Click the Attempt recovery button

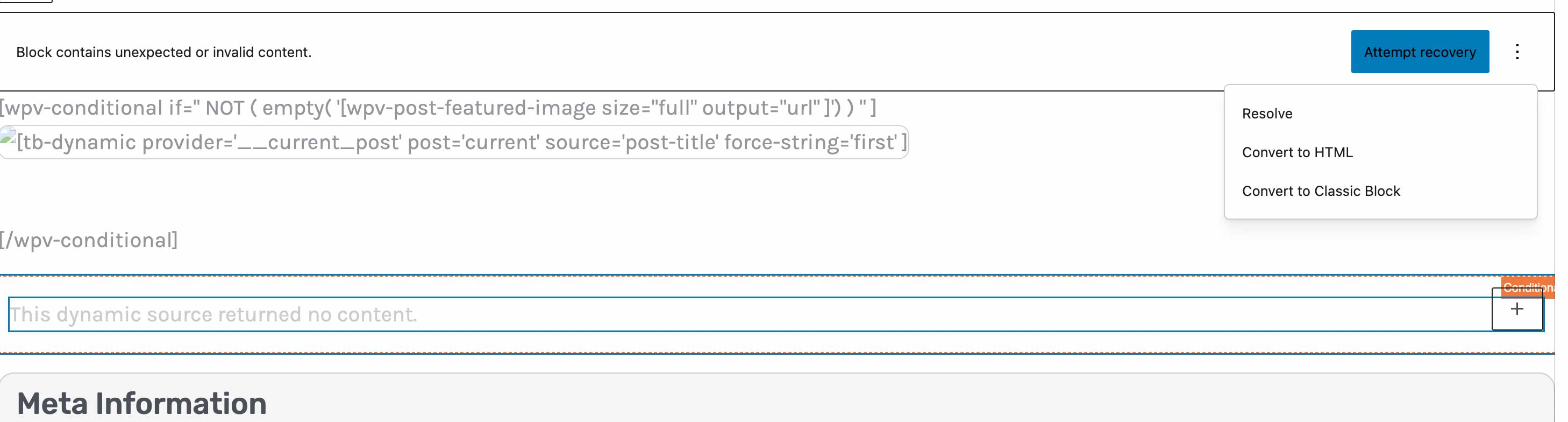coord(1420,52)
